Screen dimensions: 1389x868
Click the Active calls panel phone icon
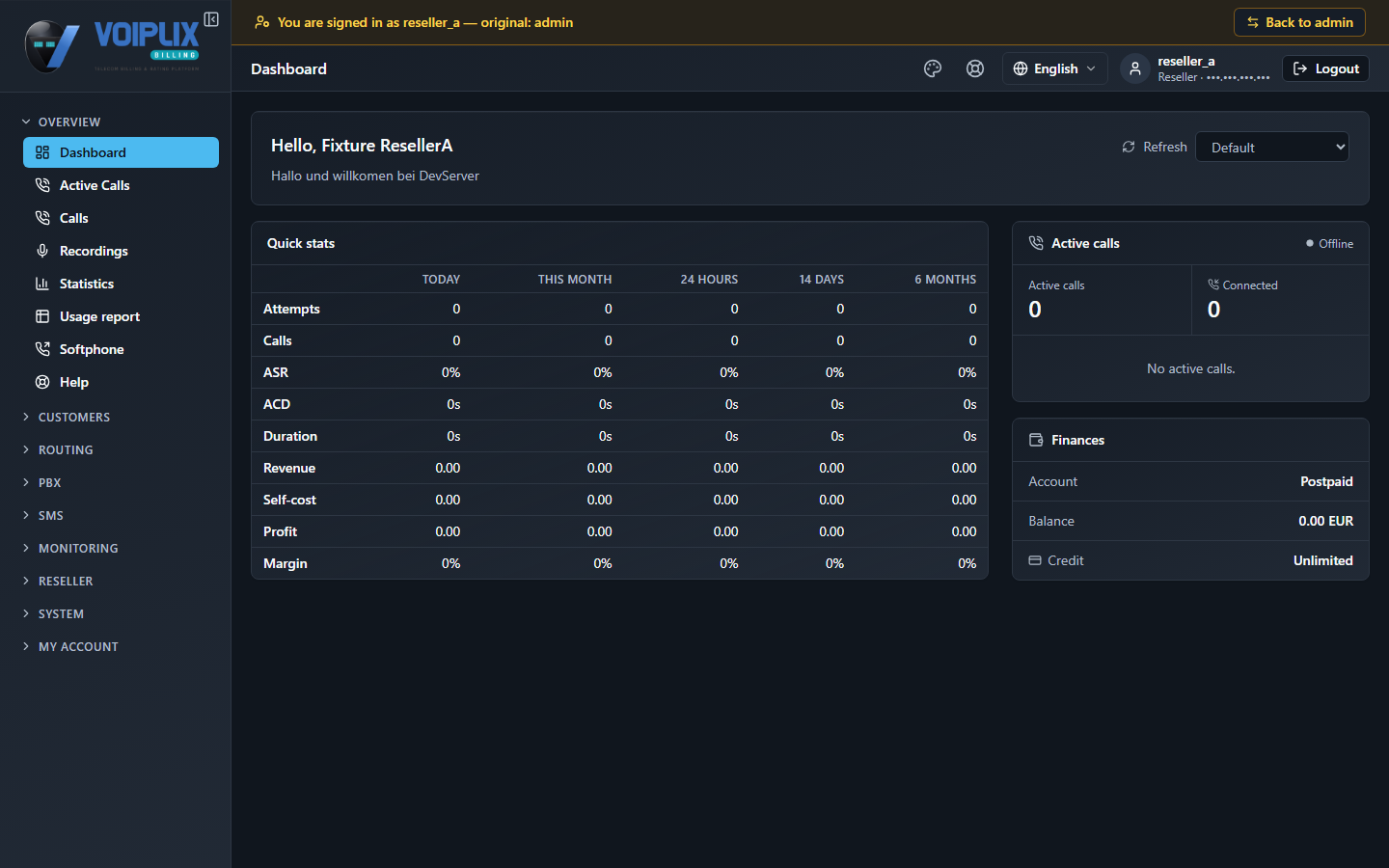point(1036,243)
